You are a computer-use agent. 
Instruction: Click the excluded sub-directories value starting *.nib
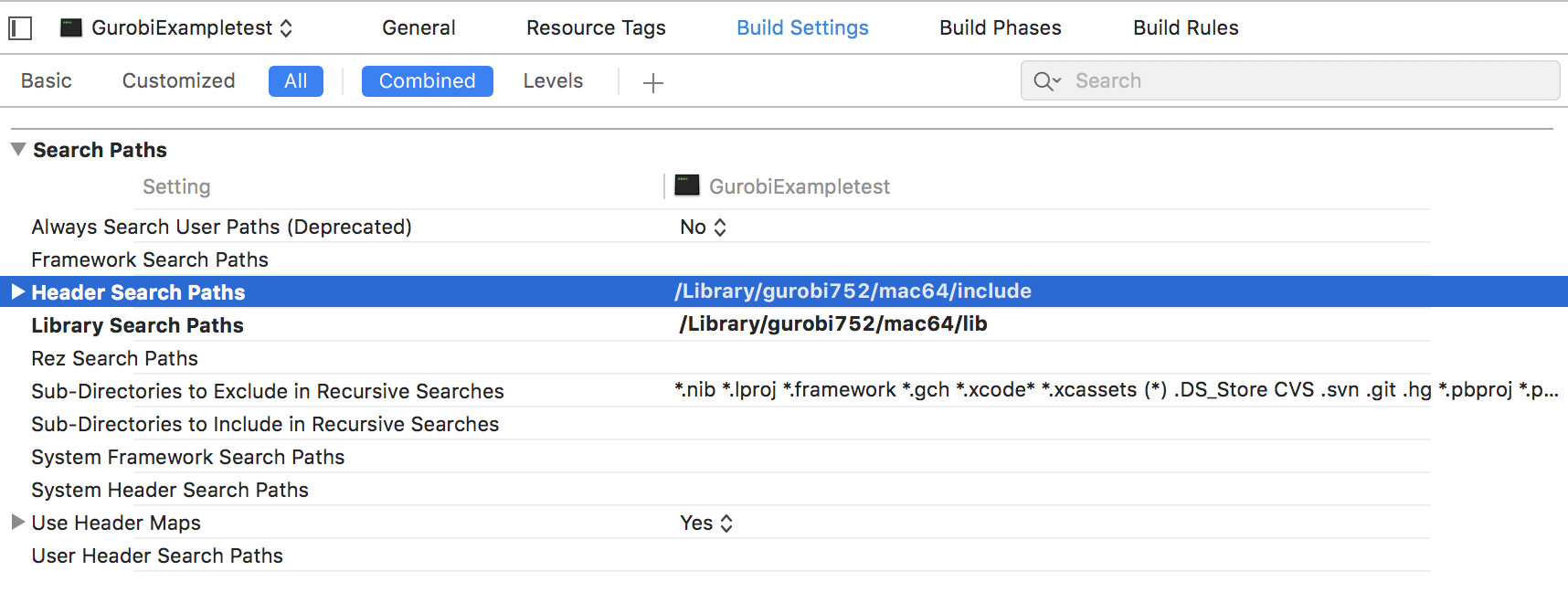tap(1116, 389)
